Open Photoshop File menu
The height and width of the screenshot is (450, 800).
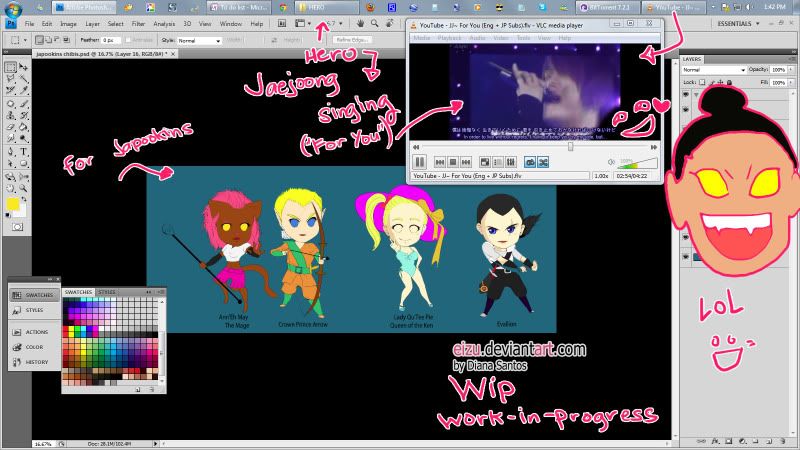(x=30, y=23)
